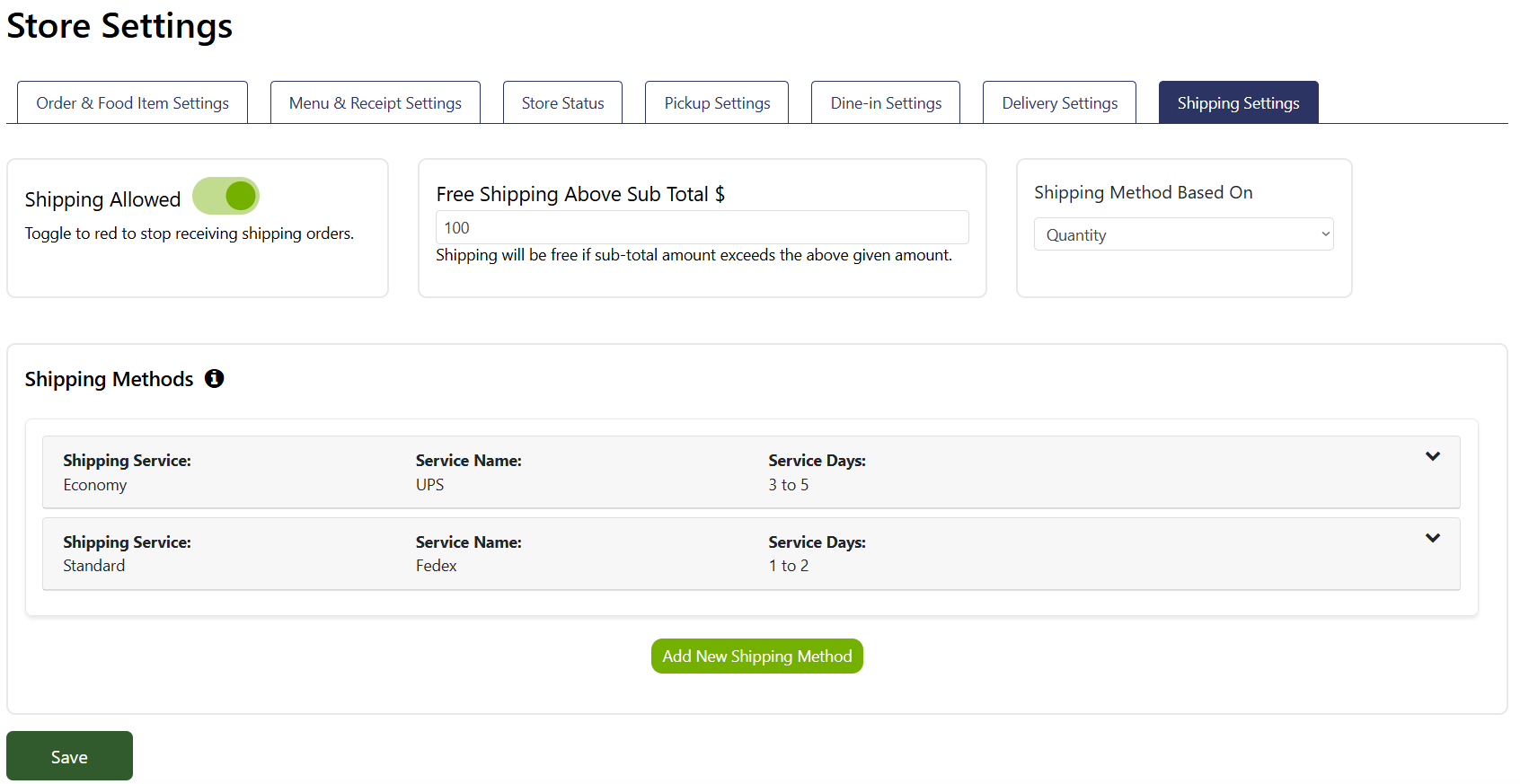Open the Dine-in Settings tab
The height and width of the screenshot is (784, 1520).
point(886,103)
